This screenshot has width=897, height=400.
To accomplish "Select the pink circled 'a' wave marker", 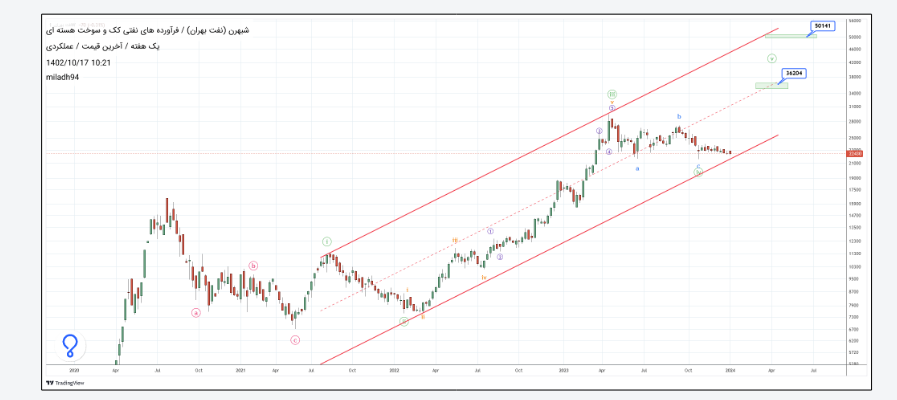I will coord(196,312).
